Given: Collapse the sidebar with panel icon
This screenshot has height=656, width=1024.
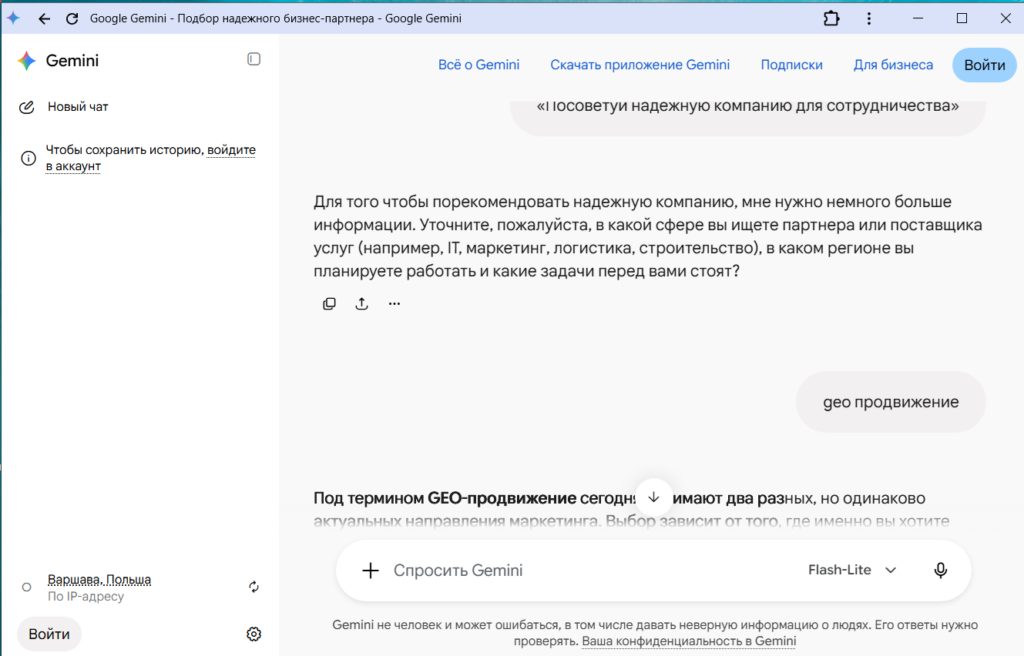Looking at the screenshot, I should tap(254, 59).
